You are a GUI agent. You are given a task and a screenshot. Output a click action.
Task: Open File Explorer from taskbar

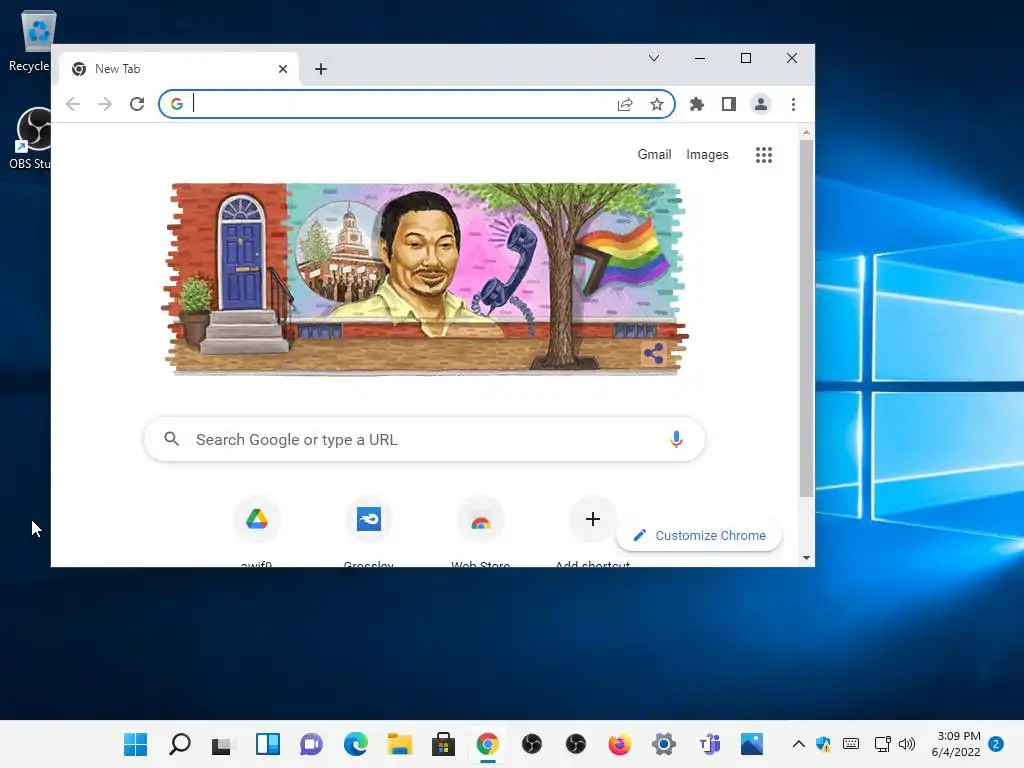[400, 744]
